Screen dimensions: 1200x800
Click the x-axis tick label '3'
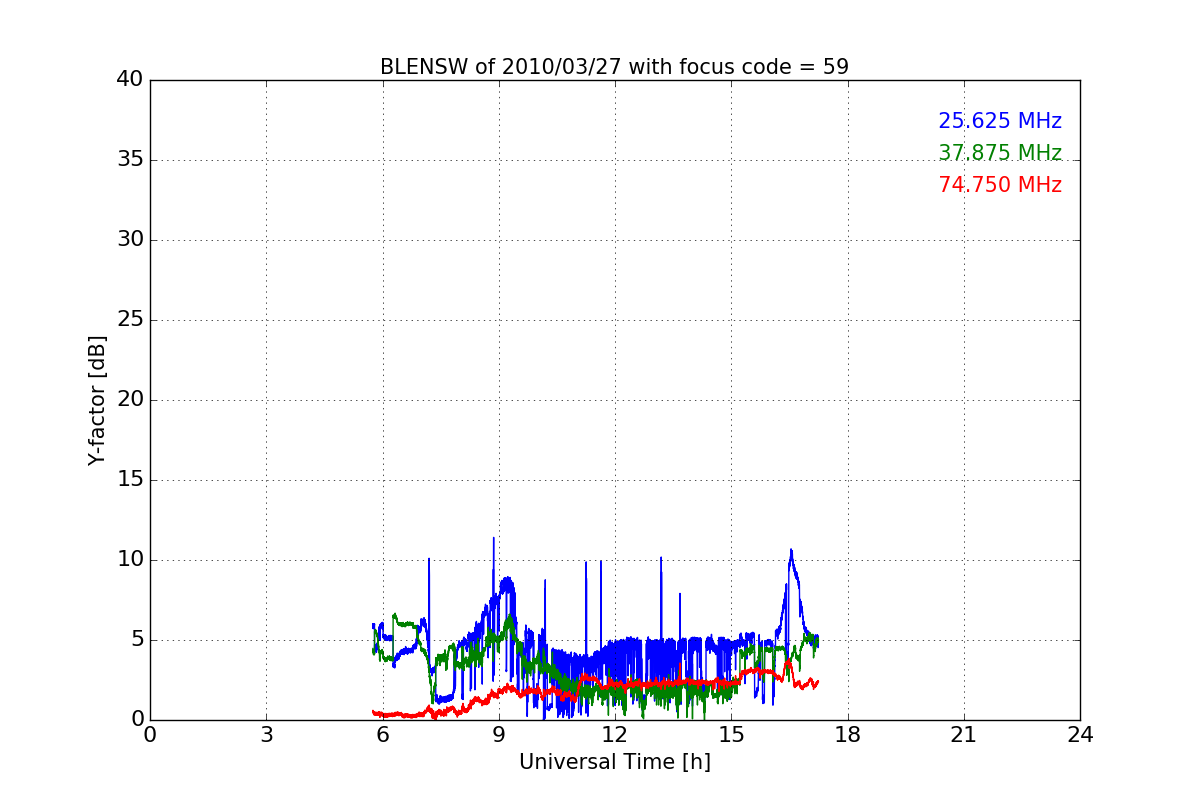(x=266, y=734)
